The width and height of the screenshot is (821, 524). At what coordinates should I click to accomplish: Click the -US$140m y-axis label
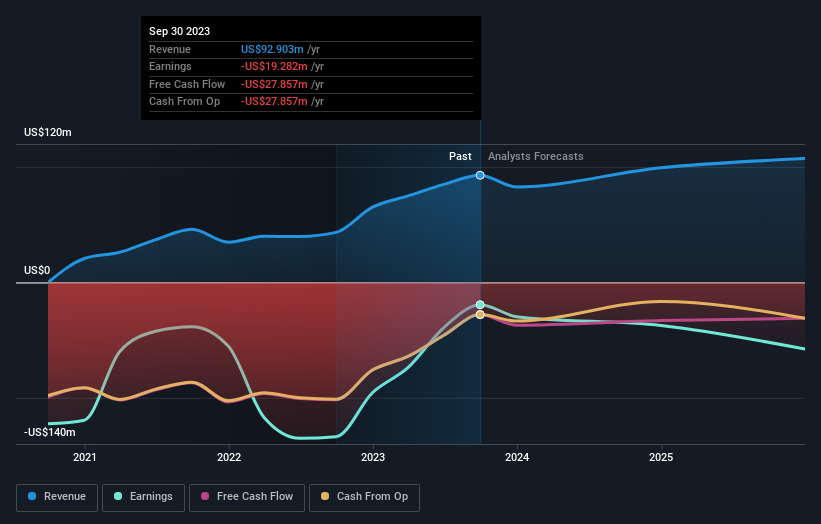tap(50, 432)
